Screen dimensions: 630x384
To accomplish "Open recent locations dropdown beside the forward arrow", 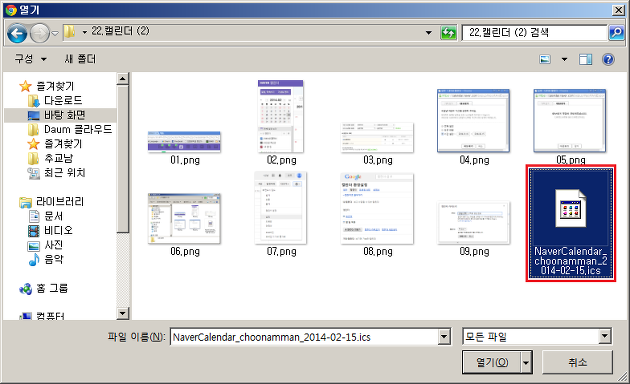I will (x=55, y=33).
